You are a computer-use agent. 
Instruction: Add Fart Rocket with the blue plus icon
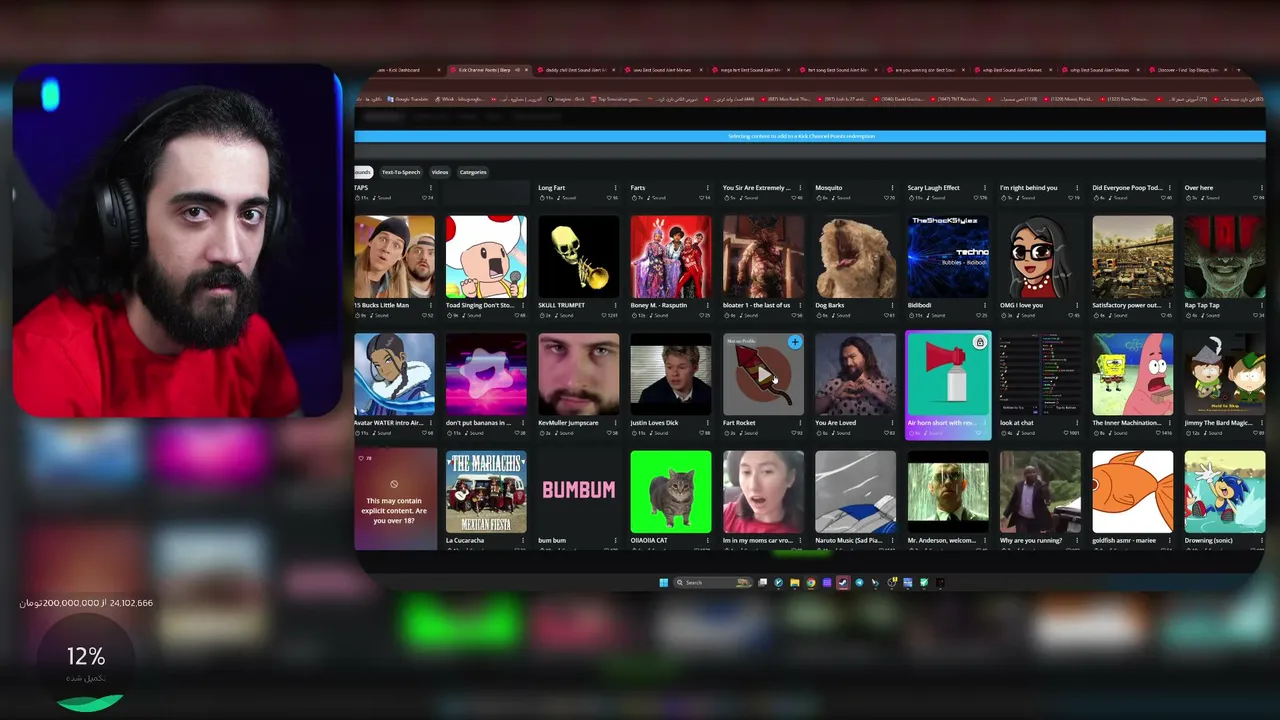tap(794, 342)
